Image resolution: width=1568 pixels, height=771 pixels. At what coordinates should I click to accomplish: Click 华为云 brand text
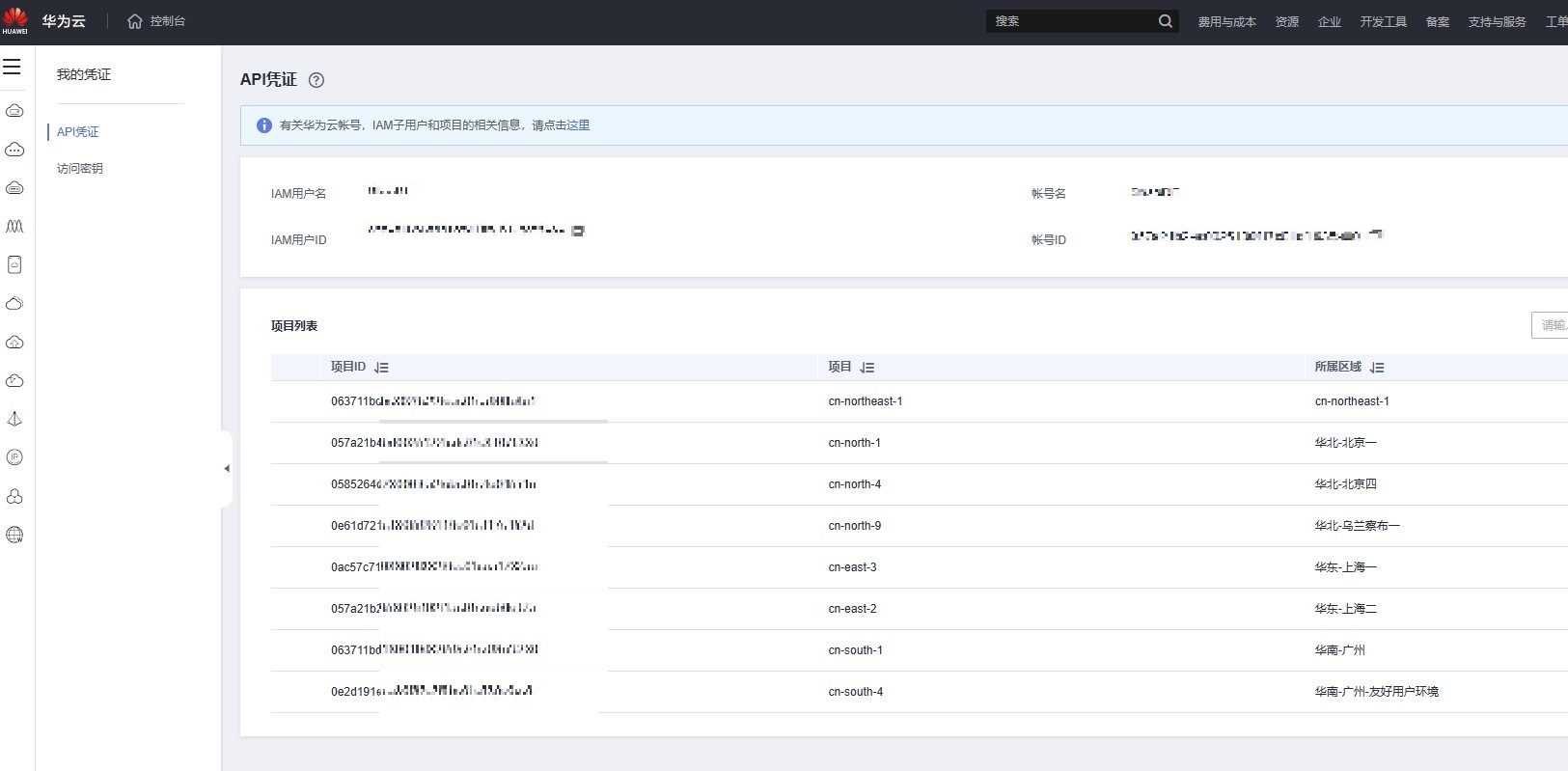[64, 21]
